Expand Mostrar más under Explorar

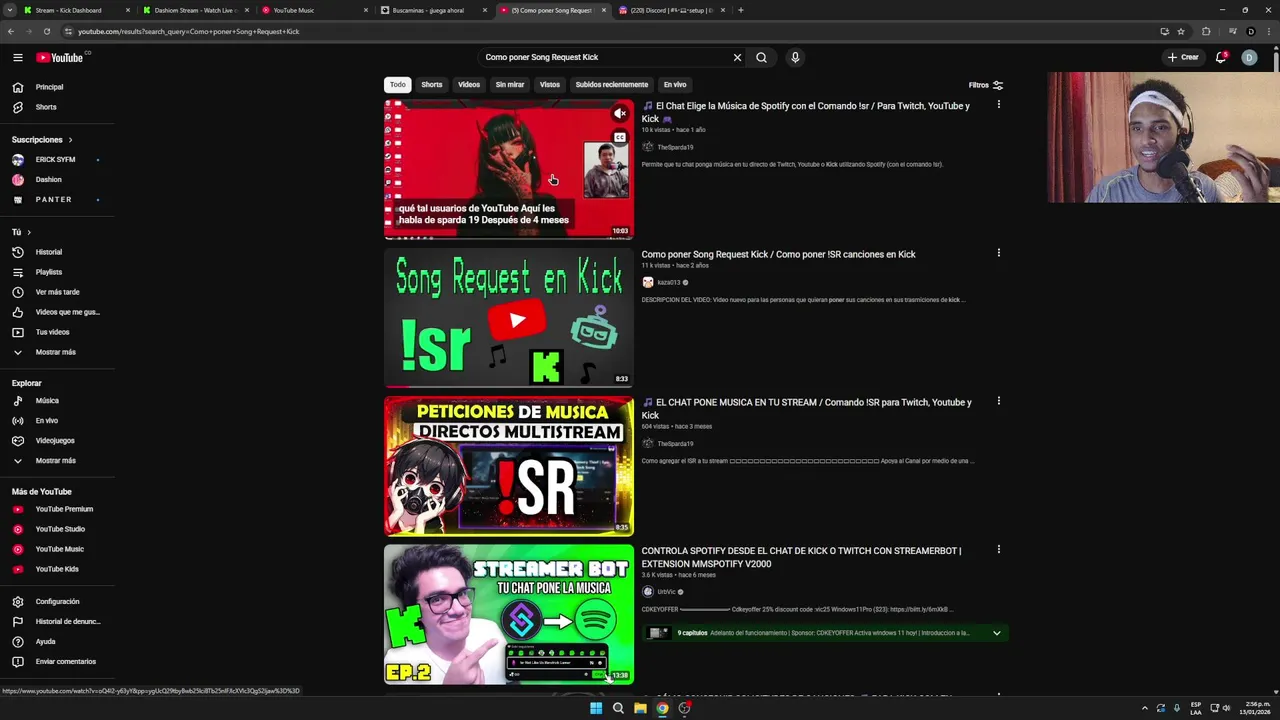click(56, 461)
